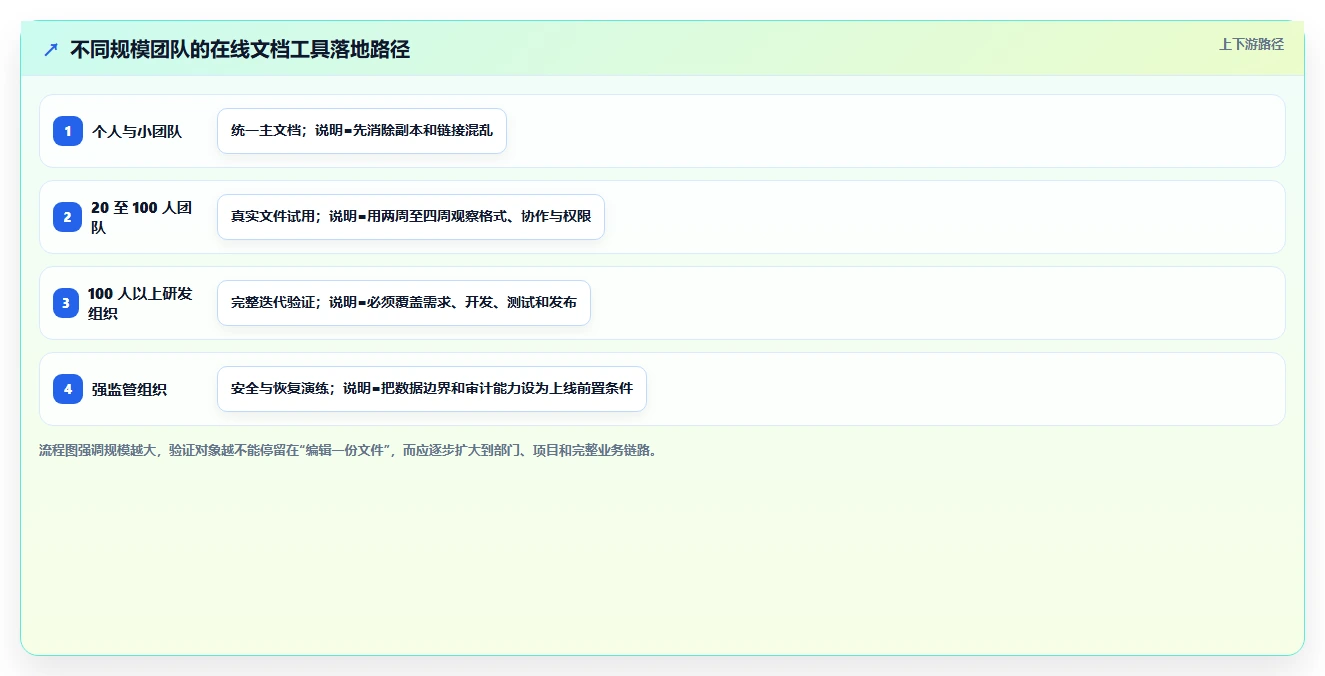Select the 100 人以上研发组织 stage label
Viewport: 1325px width, 676px height.
point(140,303)
